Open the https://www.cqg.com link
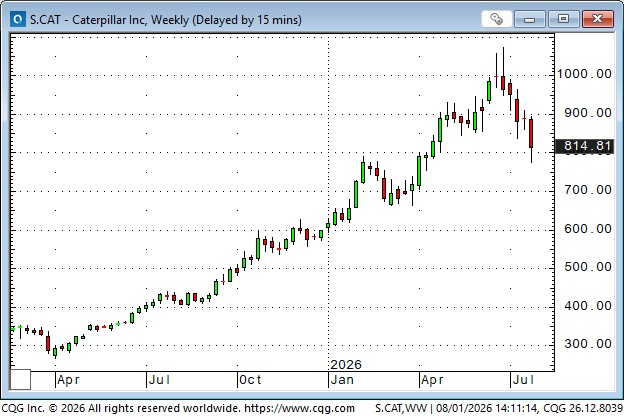 [x=299, y=408]
